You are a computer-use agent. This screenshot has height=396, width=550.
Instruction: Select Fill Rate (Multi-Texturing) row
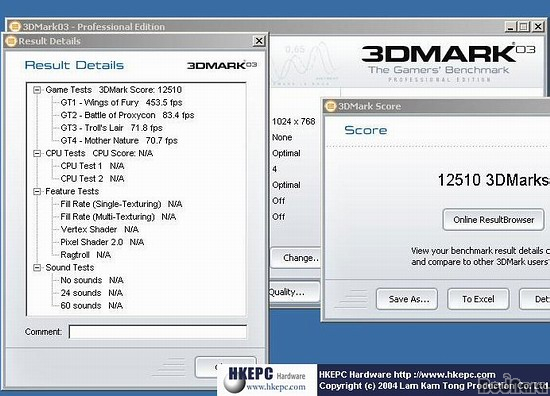coord(118,217)
